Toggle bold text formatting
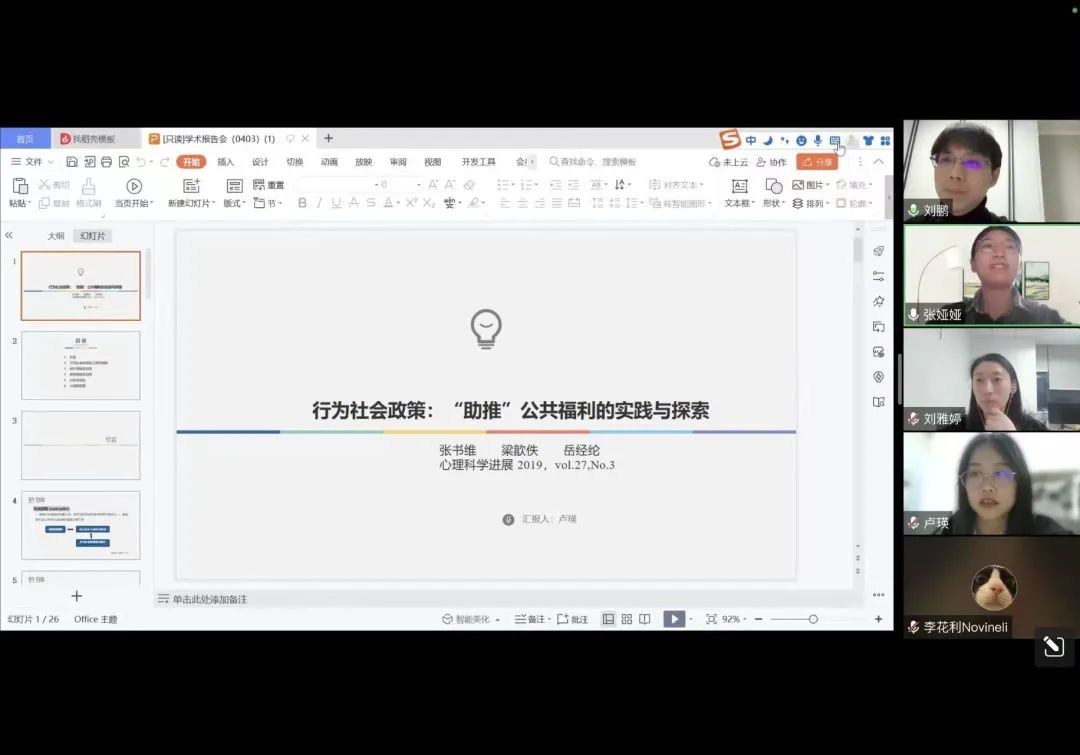Viewport: 1080px width, 755px height. click(302, 203)
